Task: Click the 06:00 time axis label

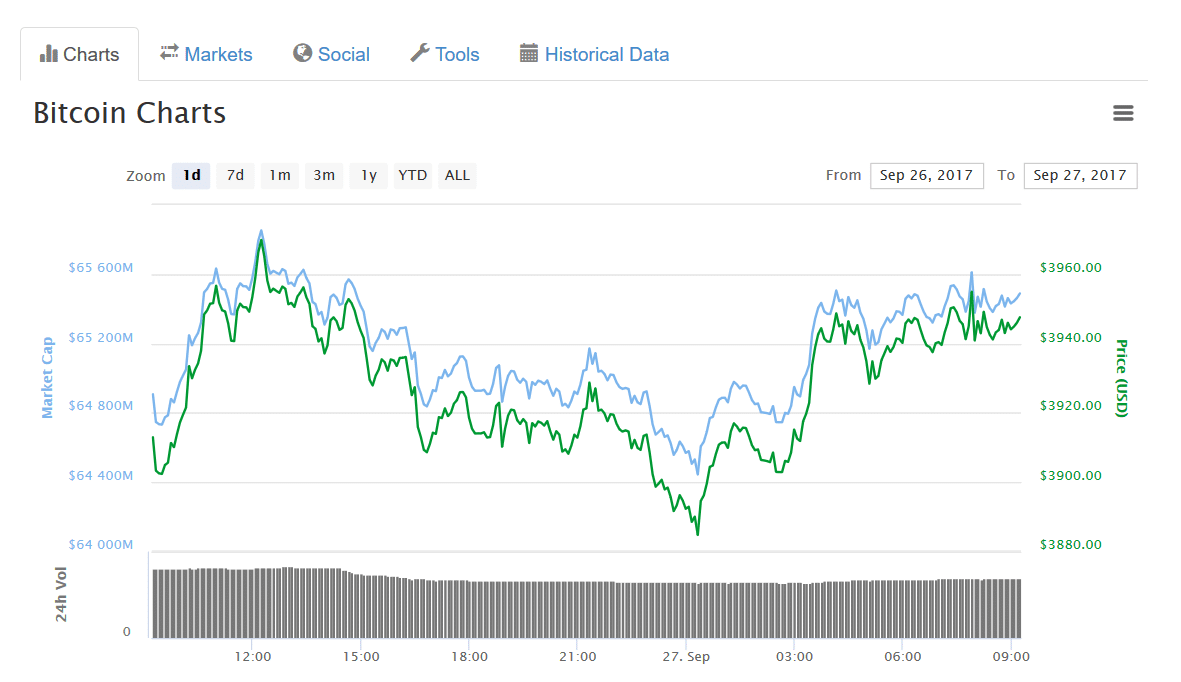Action: coord(902,656)
